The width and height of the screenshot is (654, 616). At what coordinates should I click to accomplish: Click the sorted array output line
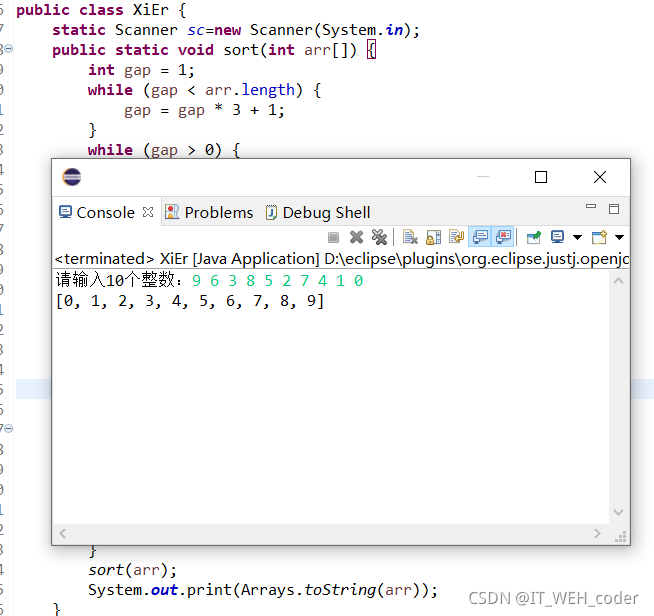tap(190, 301)
